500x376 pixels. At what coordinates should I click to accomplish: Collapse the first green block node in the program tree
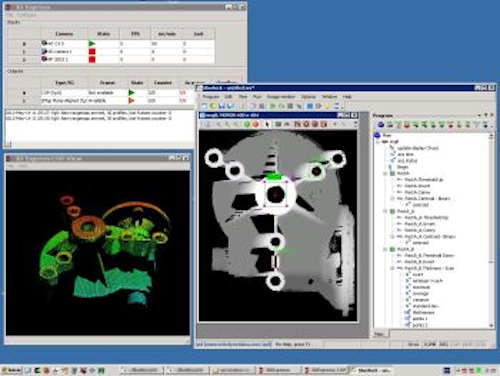point(386,173)
